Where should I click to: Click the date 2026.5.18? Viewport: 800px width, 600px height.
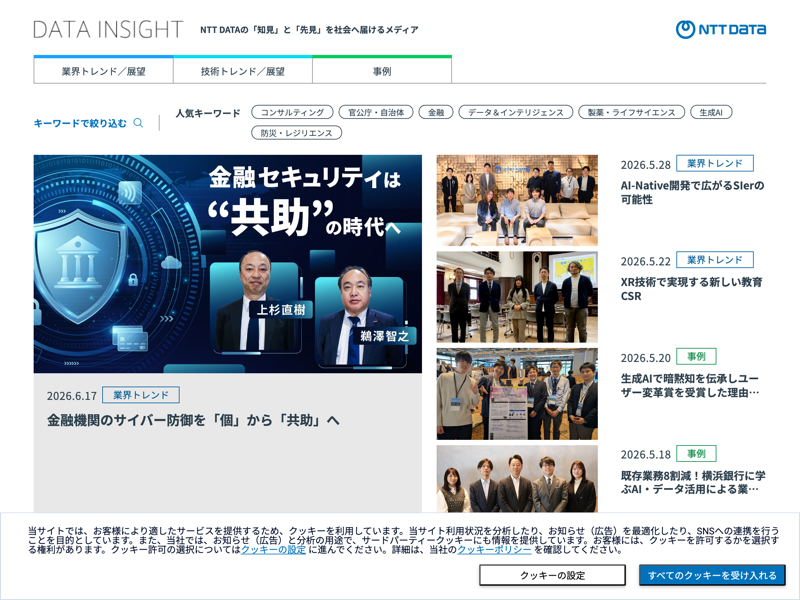pyautogui.click(x=645, y=455)
